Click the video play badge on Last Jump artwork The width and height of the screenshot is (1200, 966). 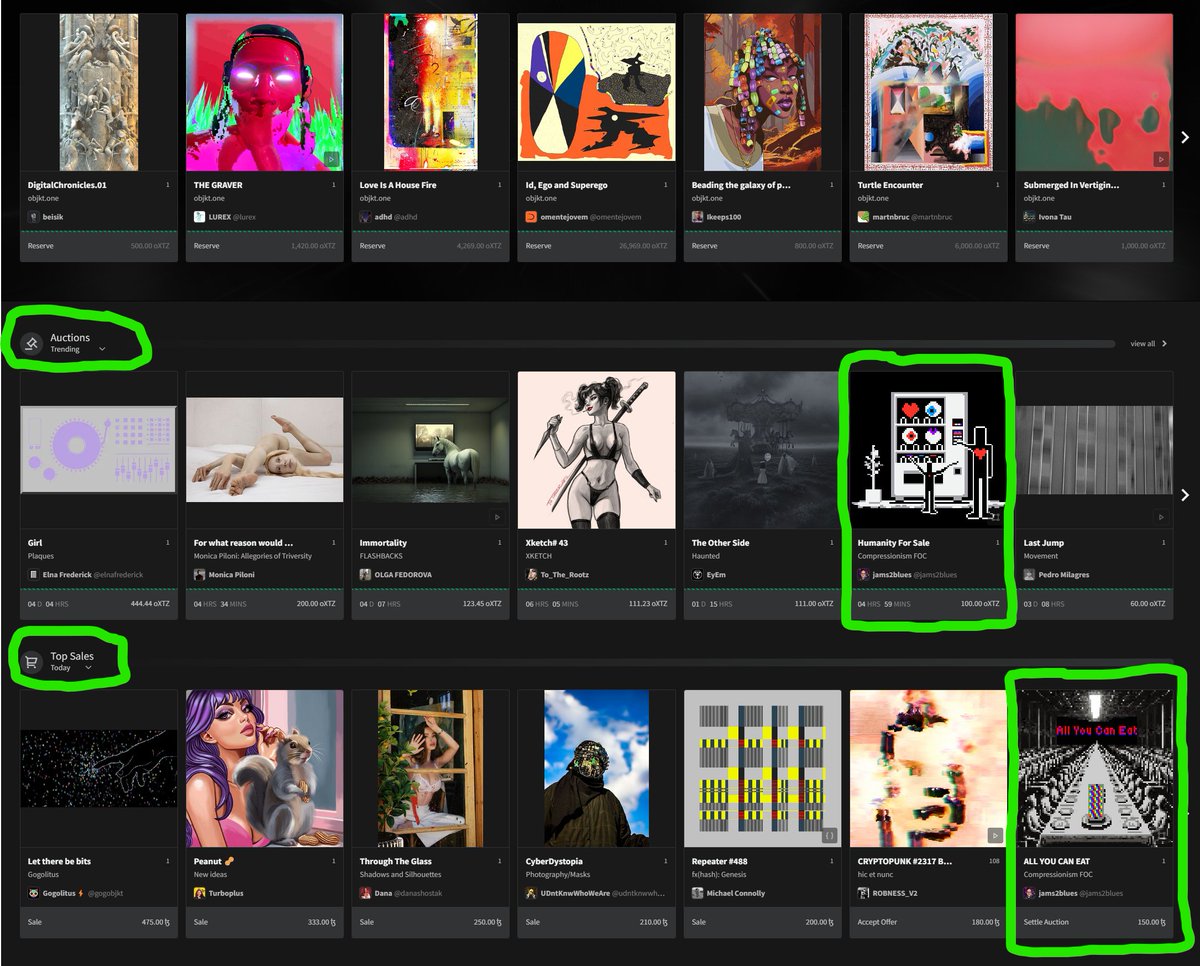click(x=1161, y=517)
